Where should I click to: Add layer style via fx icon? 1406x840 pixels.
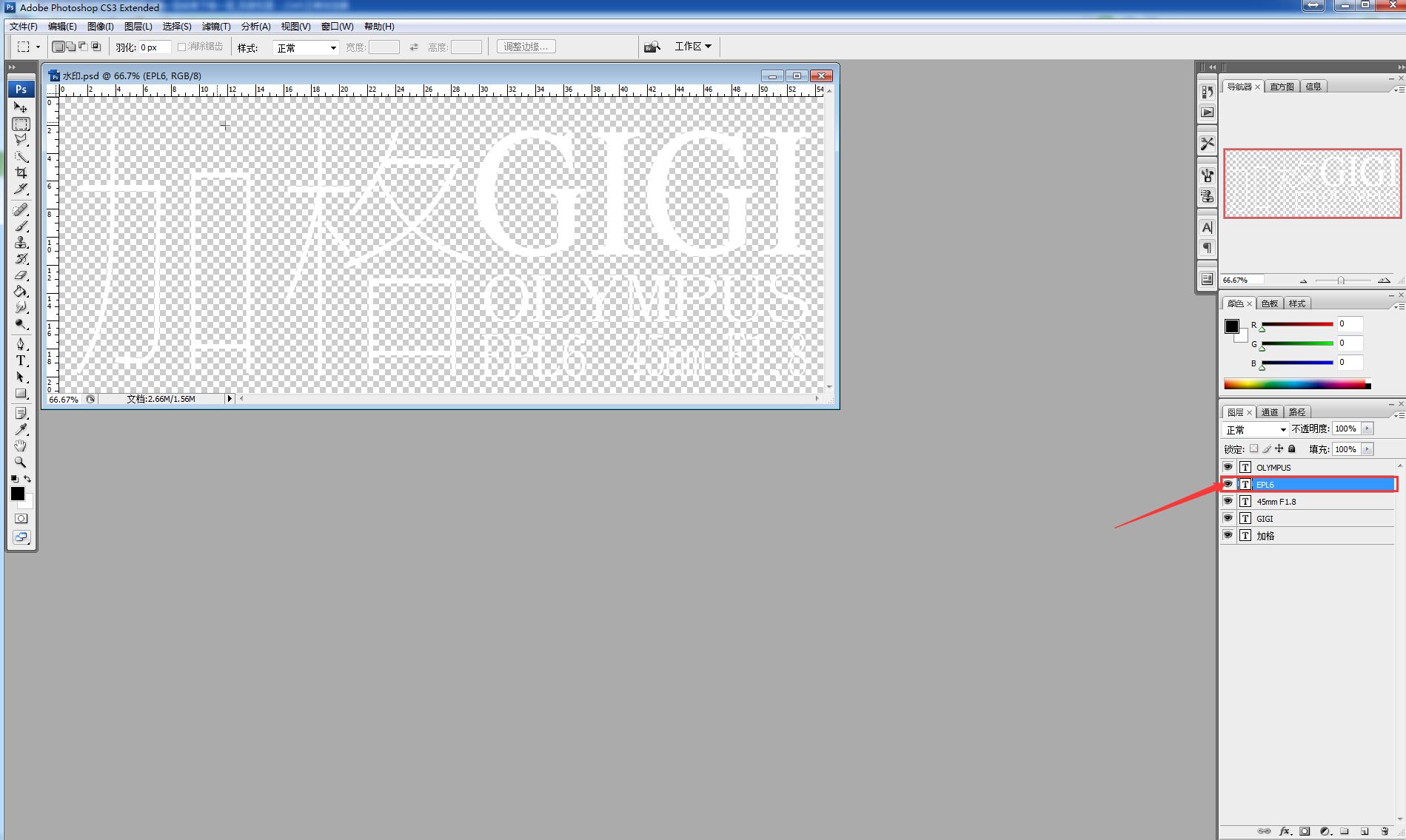point(1285,831)
